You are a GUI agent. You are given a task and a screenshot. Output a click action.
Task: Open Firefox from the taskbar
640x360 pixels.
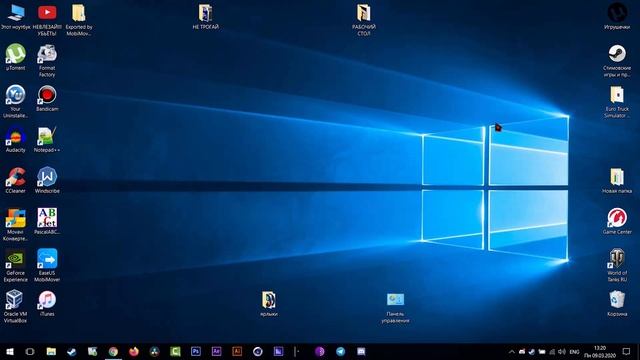(x=134, y=351)
